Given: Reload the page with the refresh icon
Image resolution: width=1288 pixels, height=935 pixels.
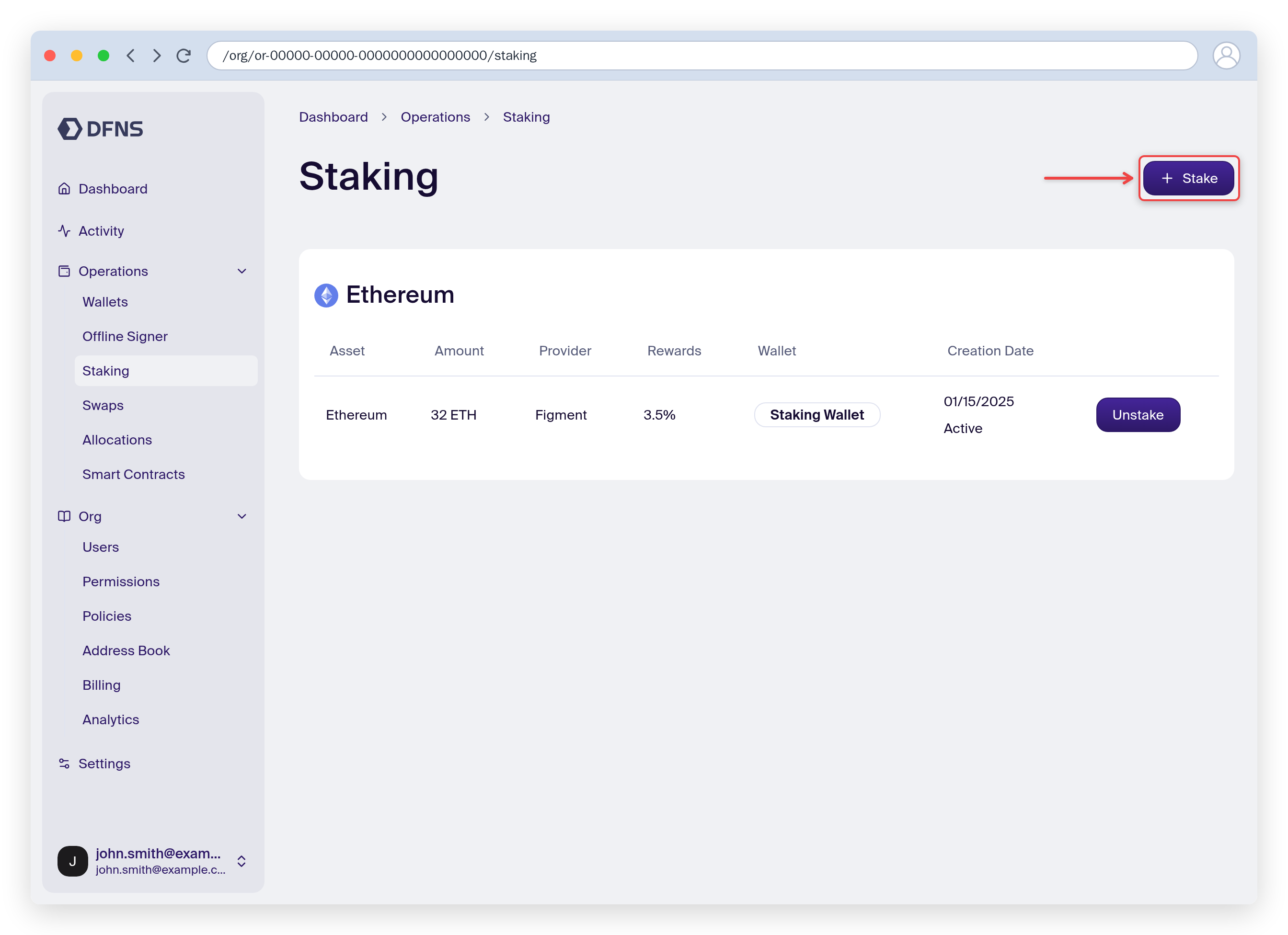Looking at the screenshot, I should (x=184, y=55).
